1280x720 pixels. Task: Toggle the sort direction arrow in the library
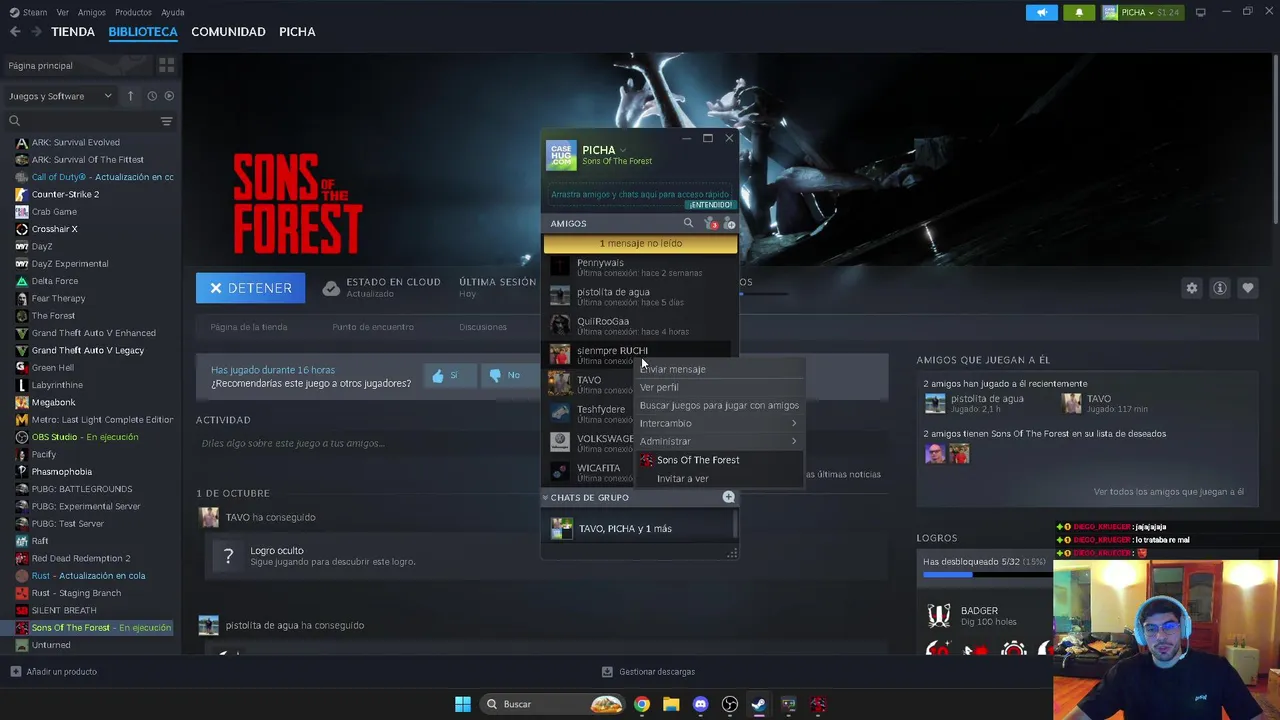click(x=130, y=96)
